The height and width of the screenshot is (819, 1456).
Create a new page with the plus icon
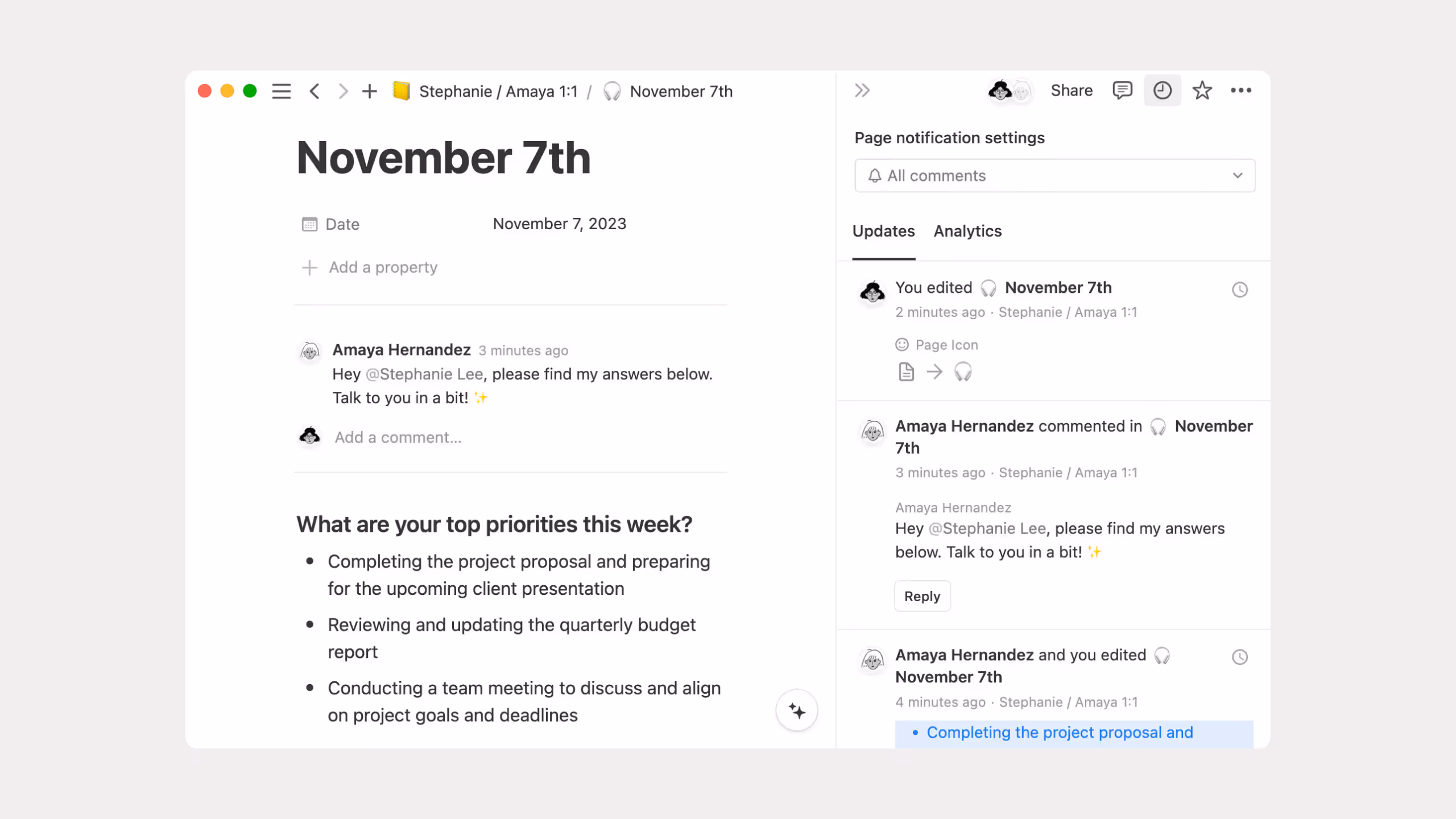(x=369, y=91)
